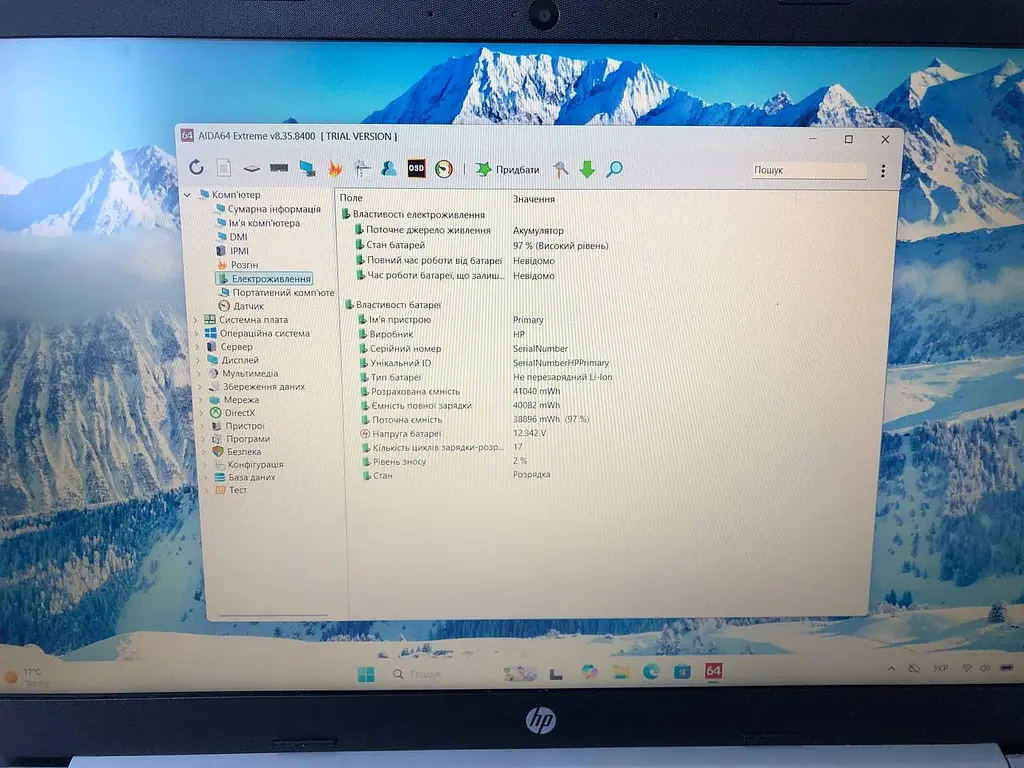1024x768 pixels.
Task: Open the monitor diagnostics toolbar icon
Action: tap(307, 168)
